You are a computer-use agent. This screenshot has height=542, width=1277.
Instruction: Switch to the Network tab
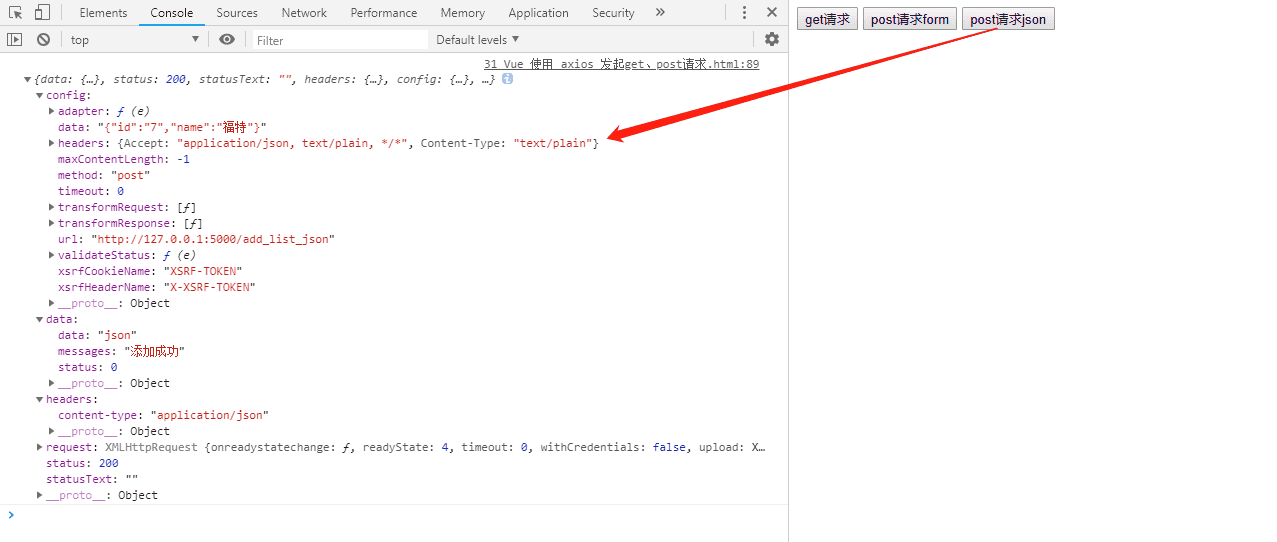(304, 13)
